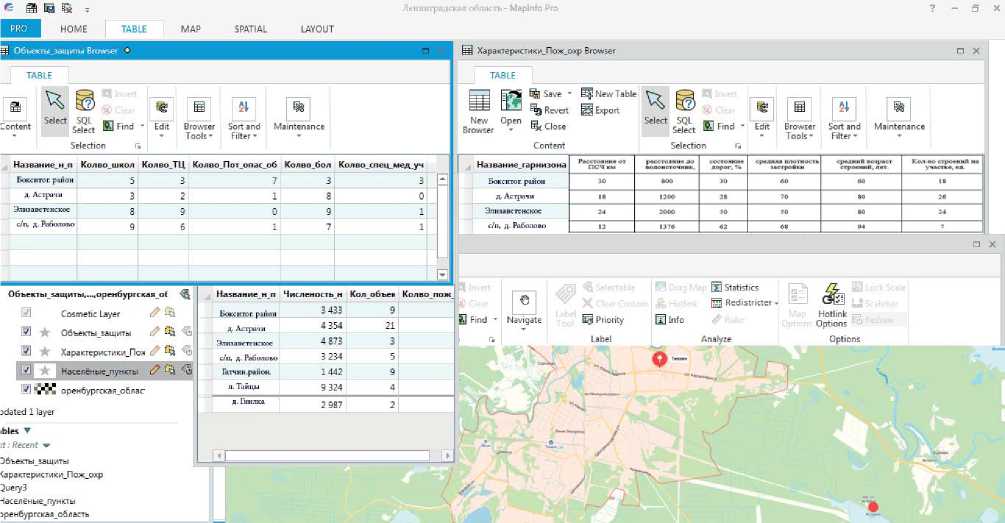Open the MAP ribbon tab
Image resolution: width=1005 pixels, height=523 pixels.
(x=191, y=29)
